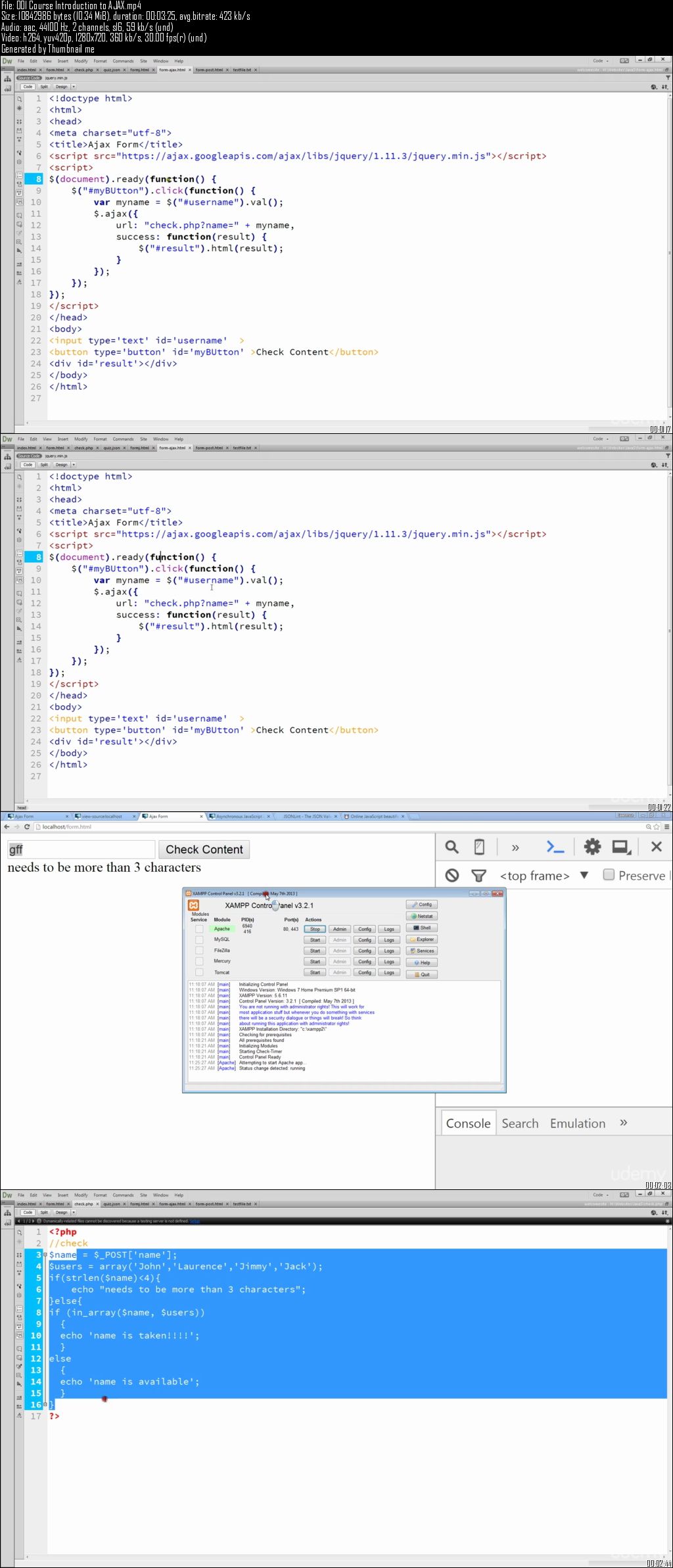Open XAMPP Help button with question icon
The width and height of the screenshot is (673, 1568).
click(x=421, y=962)
